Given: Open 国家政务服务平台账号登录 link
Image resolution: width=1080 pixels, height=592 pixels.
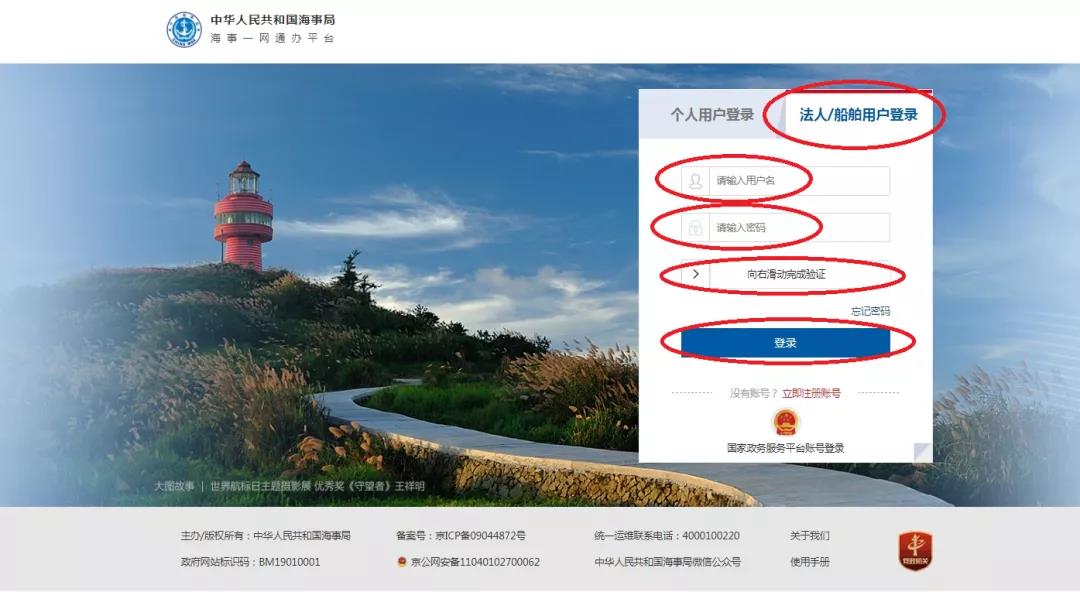Looking at the screenshot, I should coord(785,448).
